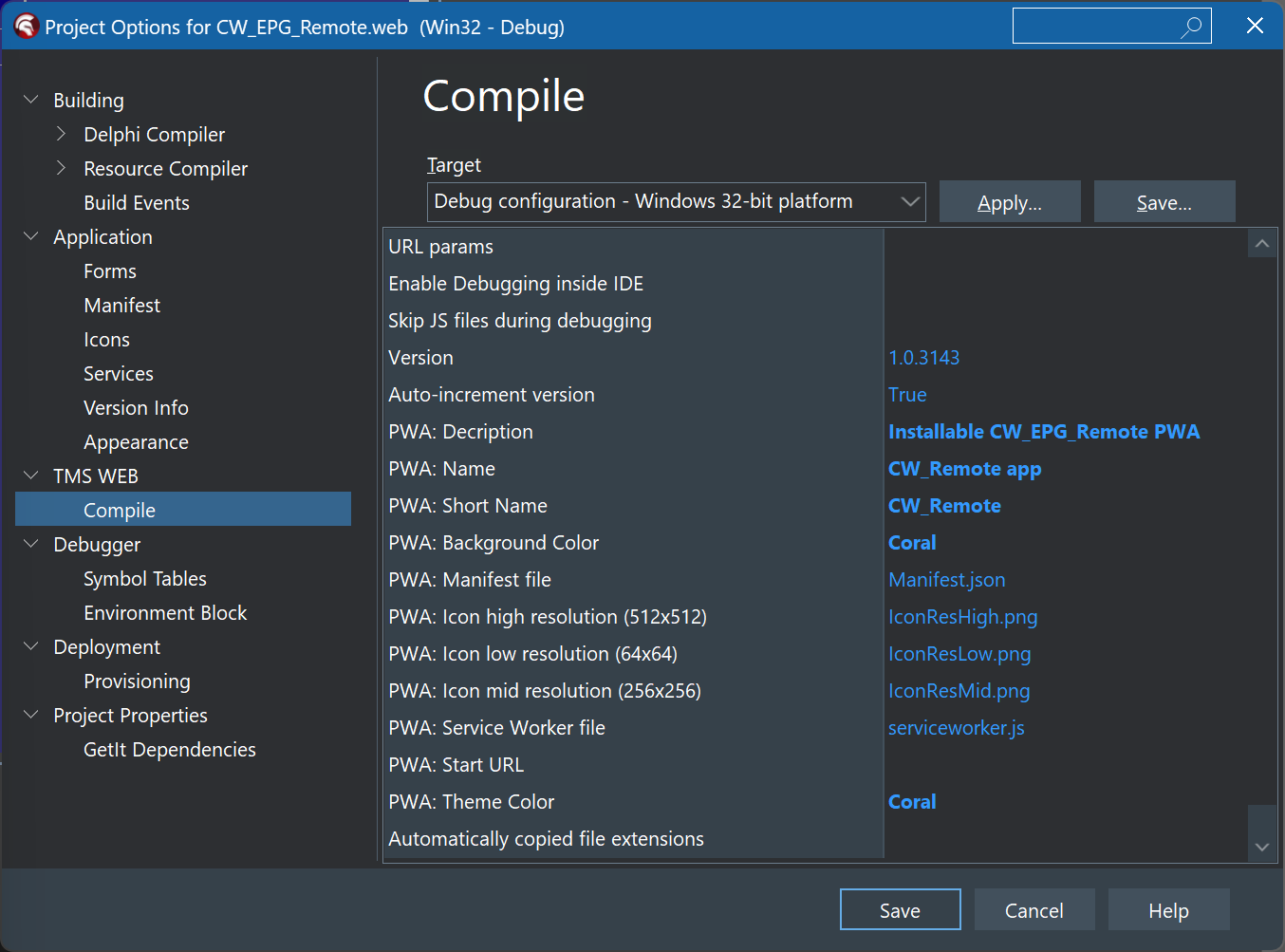The width and height of the screenshot is (1285, 952).
Task: Click the search magnifier icon in title bar
Action: point(1191,27)
